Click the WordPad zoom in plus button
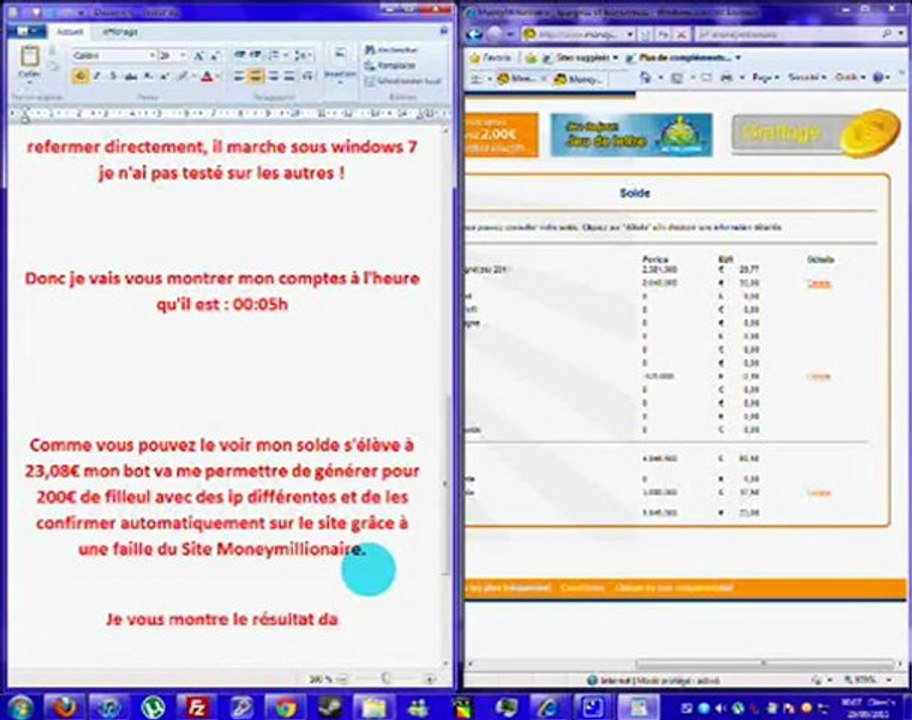Image resolution: width=912 pixels, height=720 pixels. tap(430, 679)
